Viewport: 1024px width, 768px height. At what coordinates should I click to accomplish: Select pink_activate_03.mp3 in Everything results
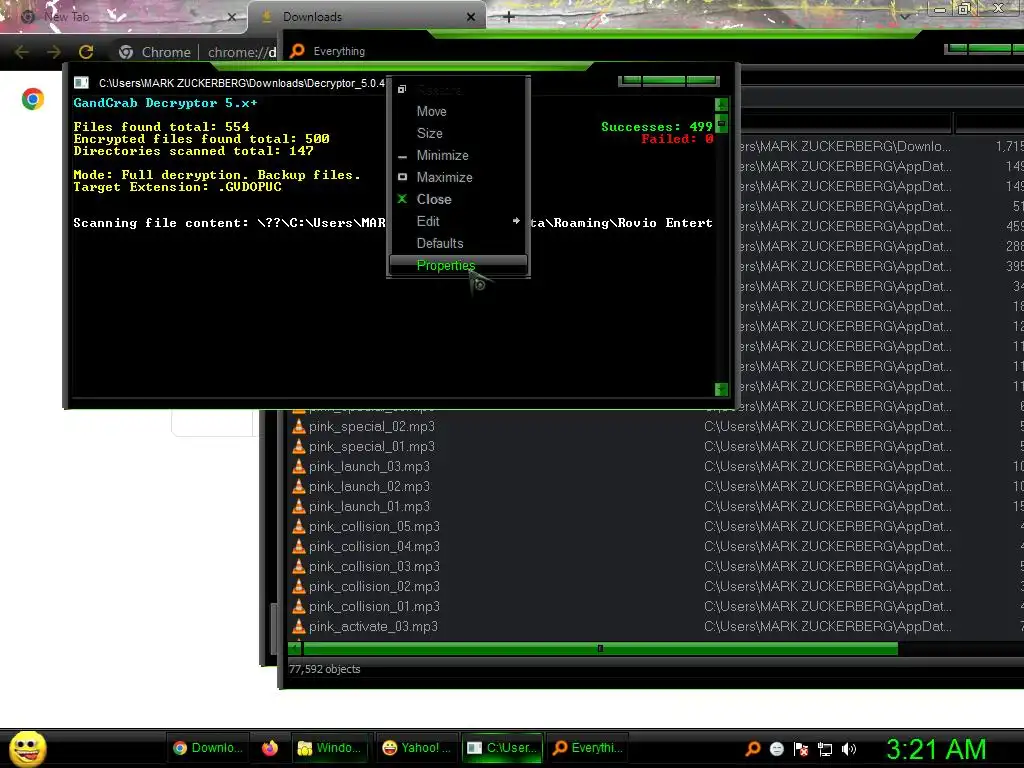click(373, 627)
